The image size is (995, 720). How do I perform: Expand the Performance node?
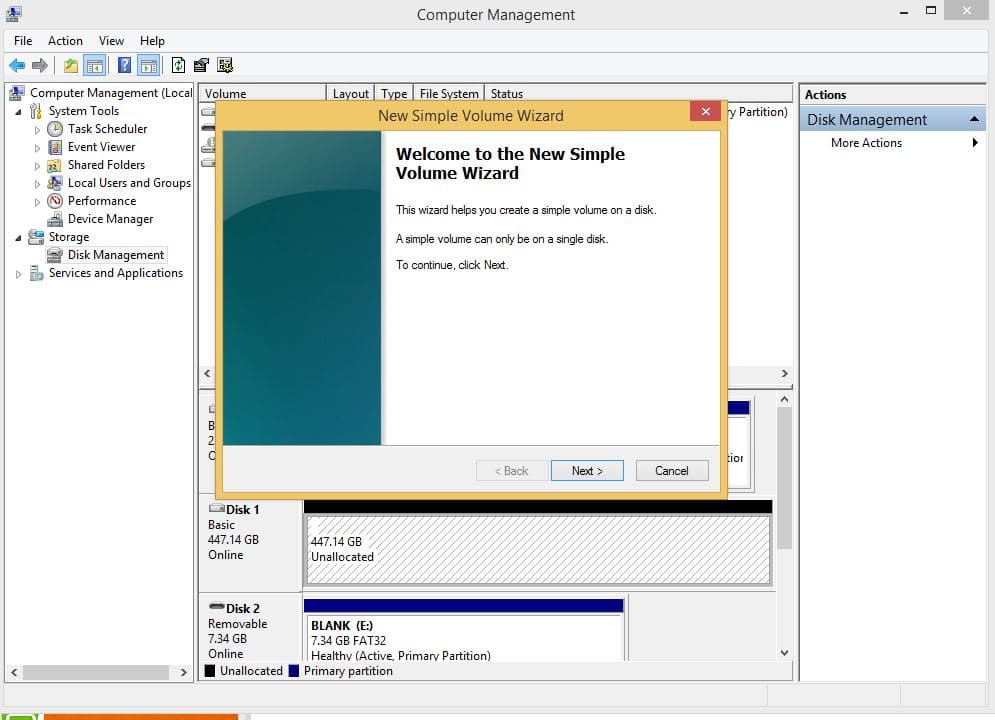[x=37, y=202]
